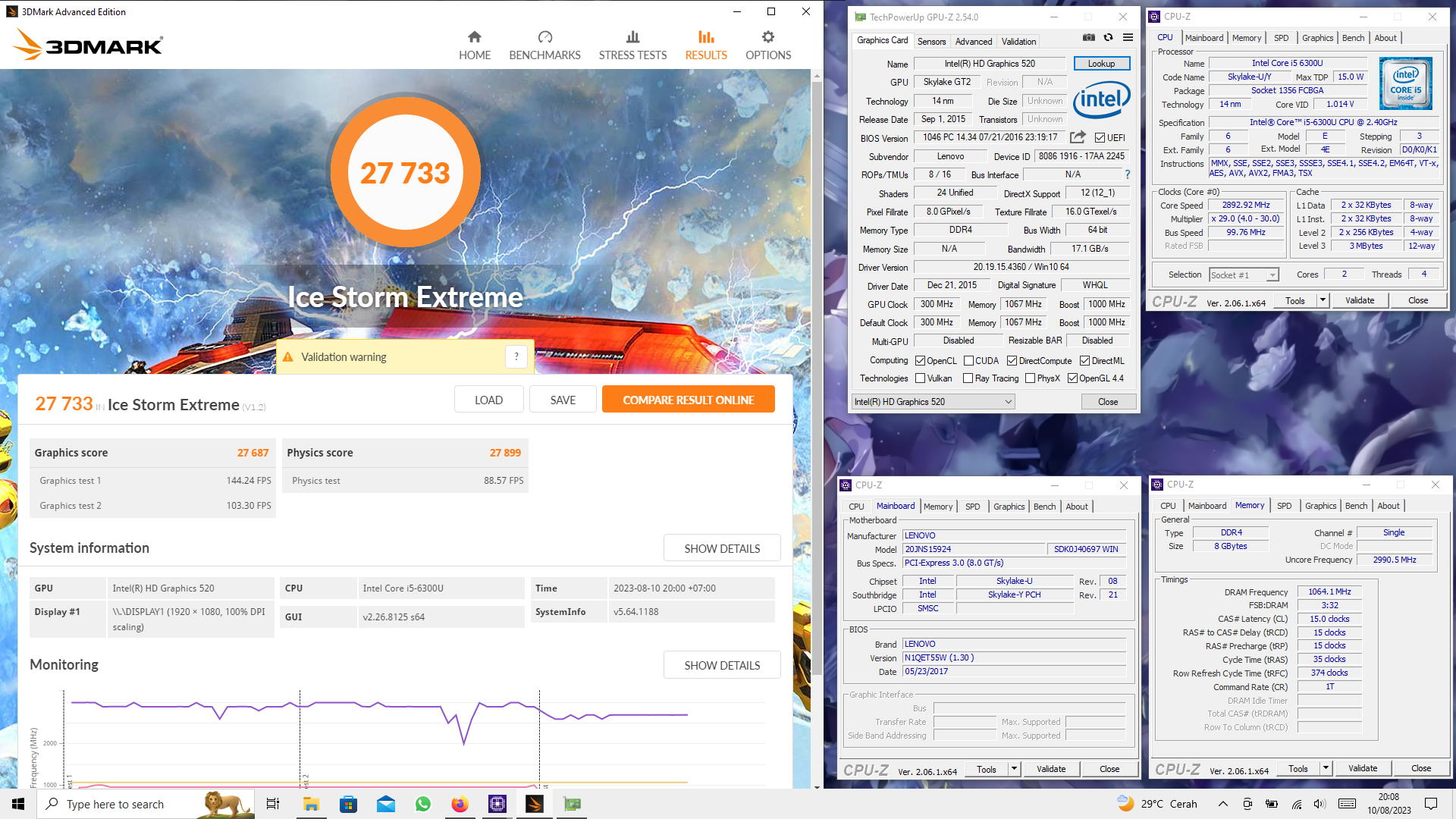1456x819 pixels.
Task: Click Validate in CPU-Z CPU window
Action: (x=1359, y=300)
